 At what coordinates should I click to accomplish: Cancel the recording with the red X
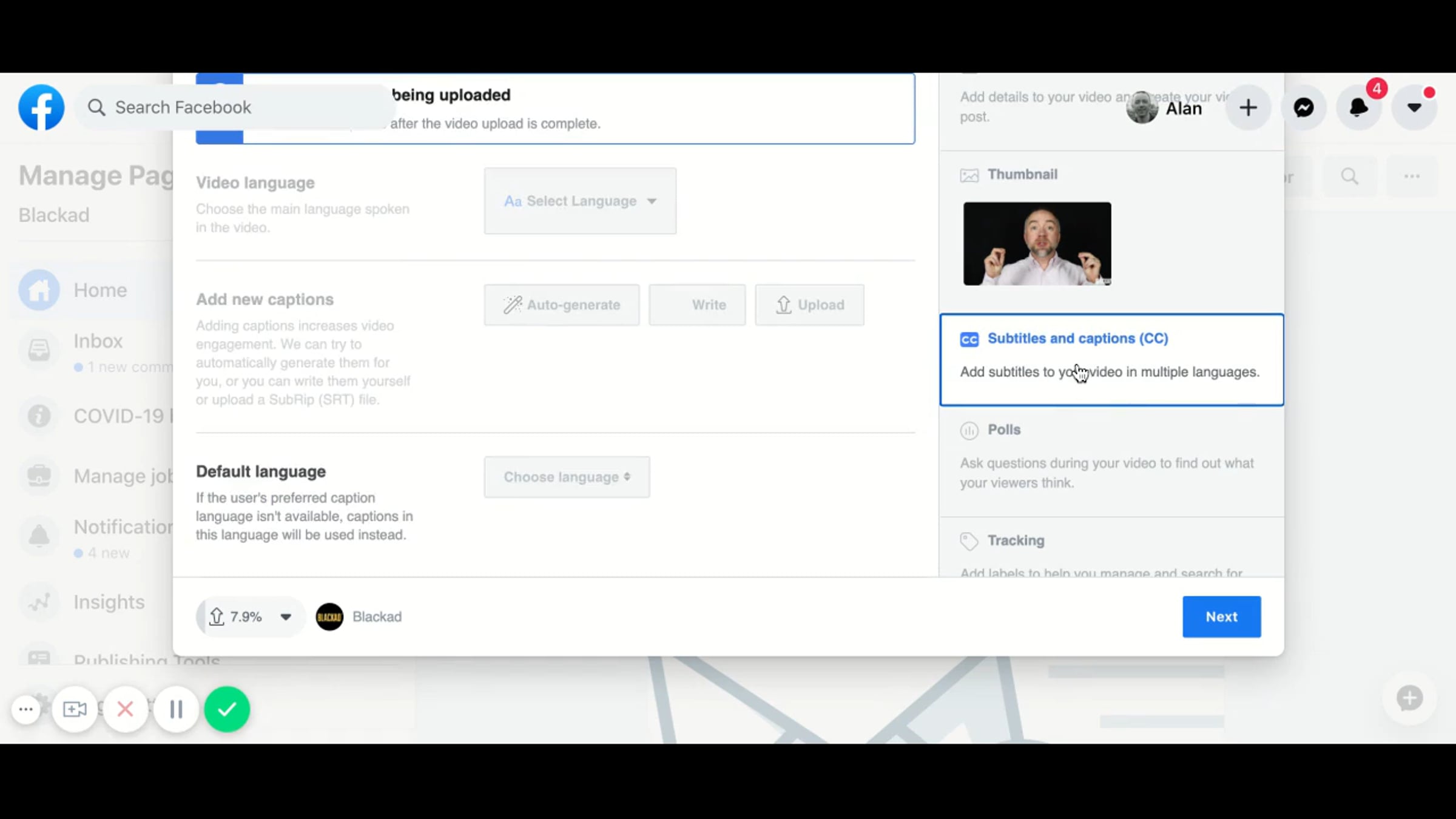[126, 709]
